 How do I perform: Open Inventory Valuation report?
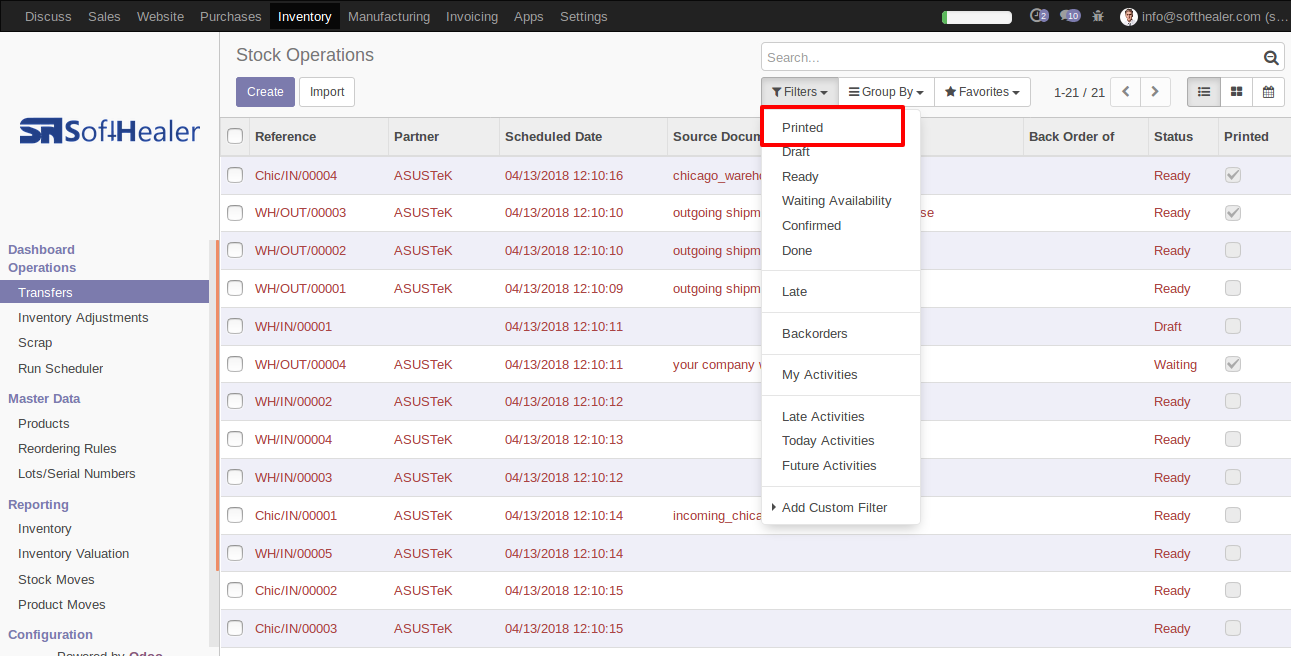point(73,554)
